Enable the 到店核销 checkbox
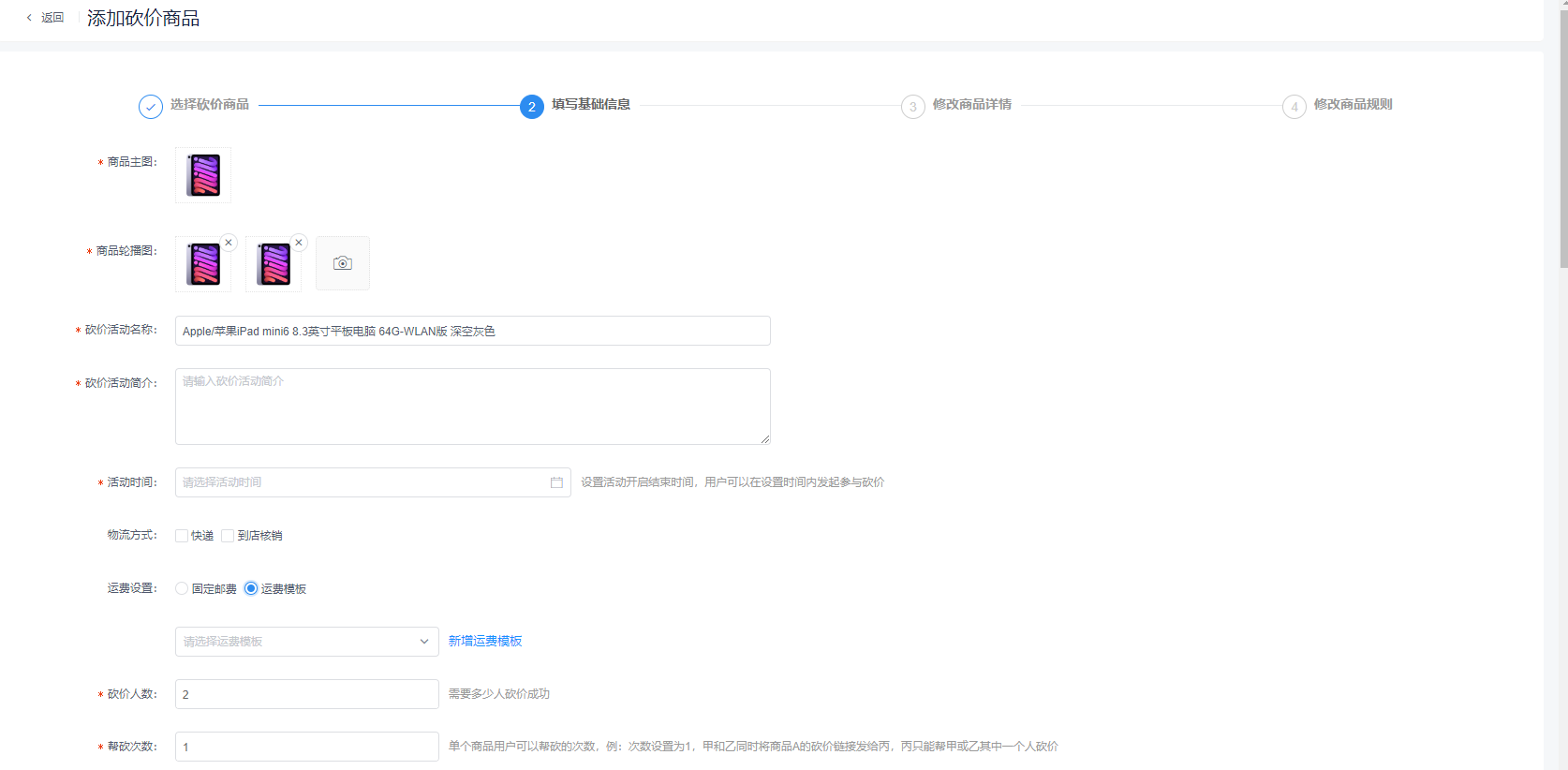 click(228, 536)
